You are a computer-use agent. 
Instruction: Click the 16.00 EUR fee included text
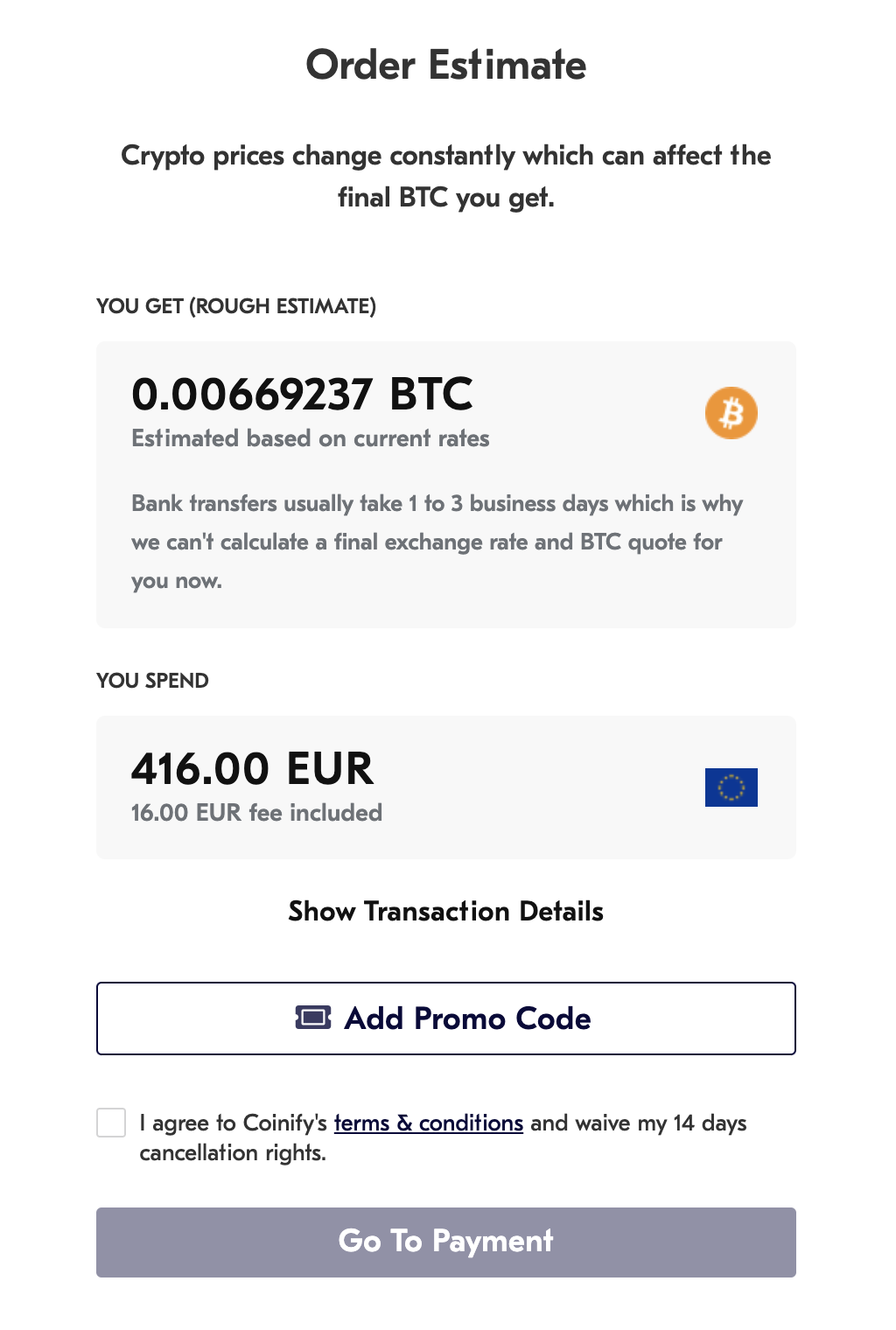(256, 813)
